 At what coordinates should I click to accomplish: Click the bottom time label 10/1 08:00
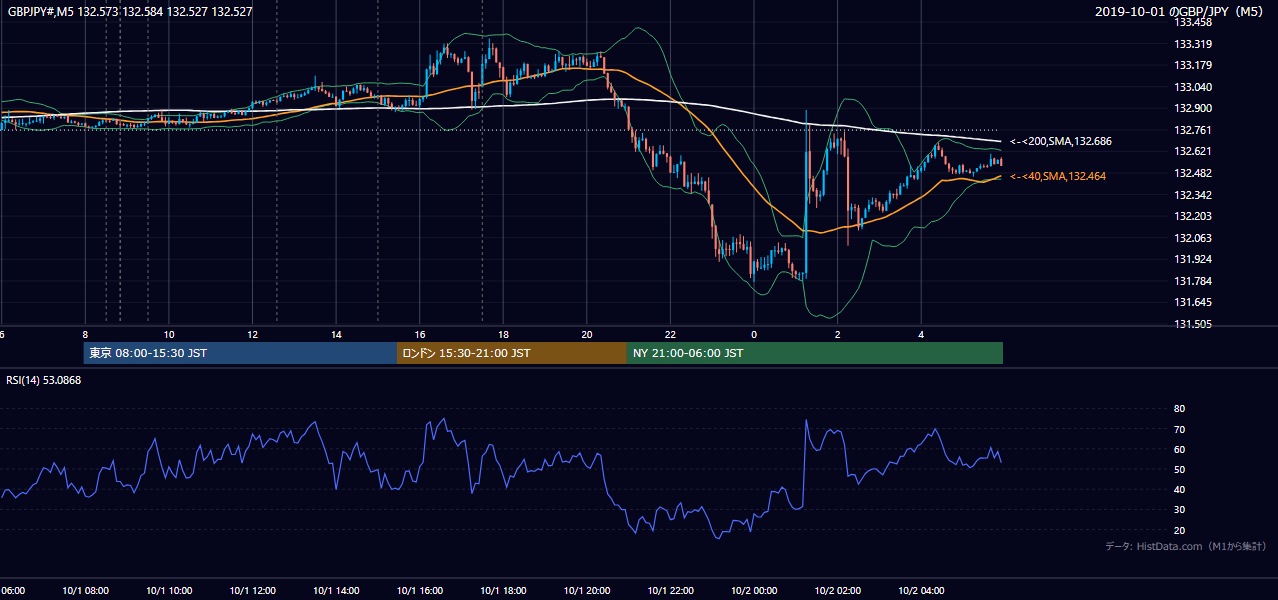pyautogui.click(x=86, y=591)
